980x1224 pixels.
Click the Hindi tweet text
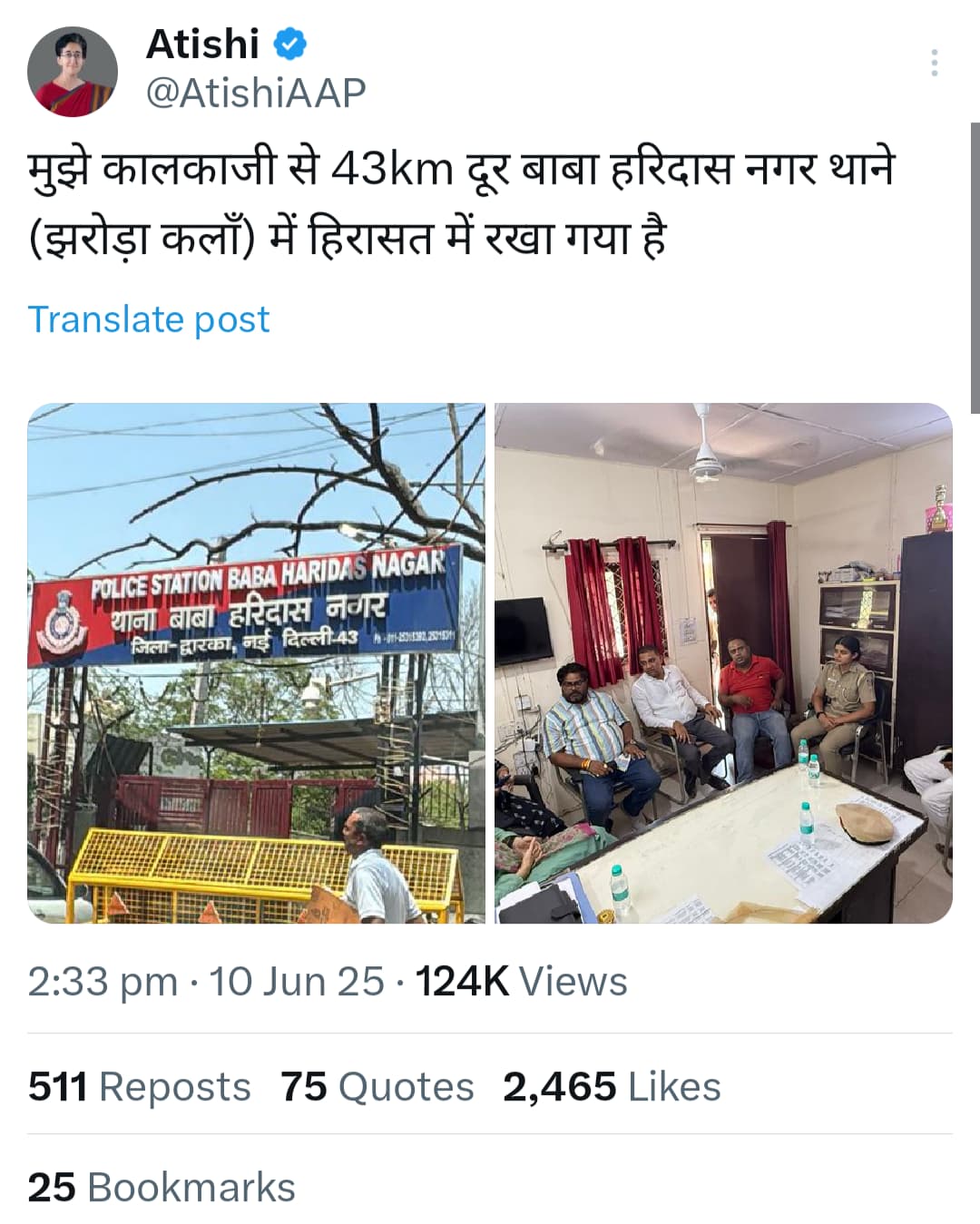coord(461,204)
